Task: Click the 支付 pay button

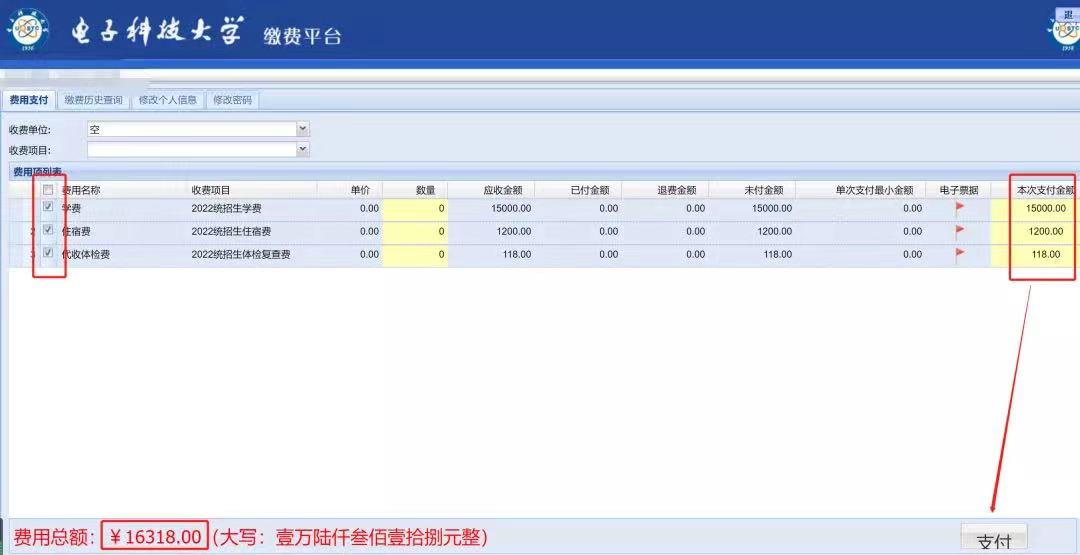Action: [994, 538]
